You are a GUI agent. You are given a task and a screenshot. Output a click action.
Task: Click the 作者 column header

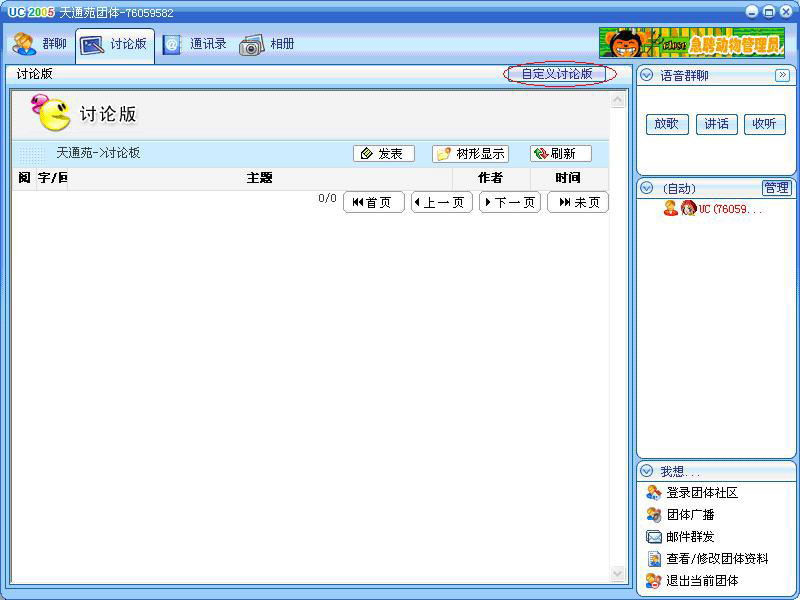pyautogui.click(x=491, y=178)
